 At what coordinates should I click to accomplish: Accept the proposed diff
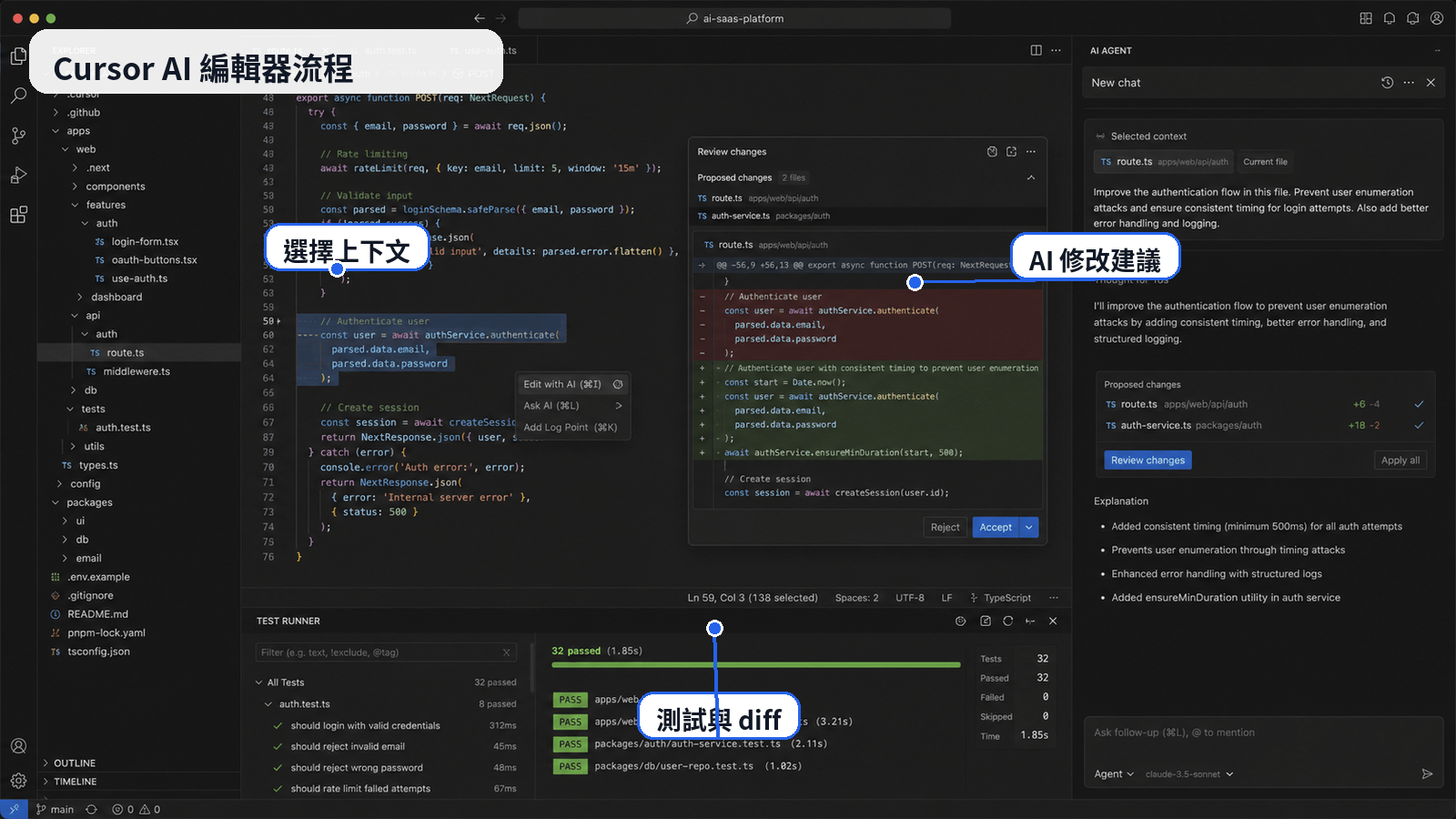coord(996,527)
